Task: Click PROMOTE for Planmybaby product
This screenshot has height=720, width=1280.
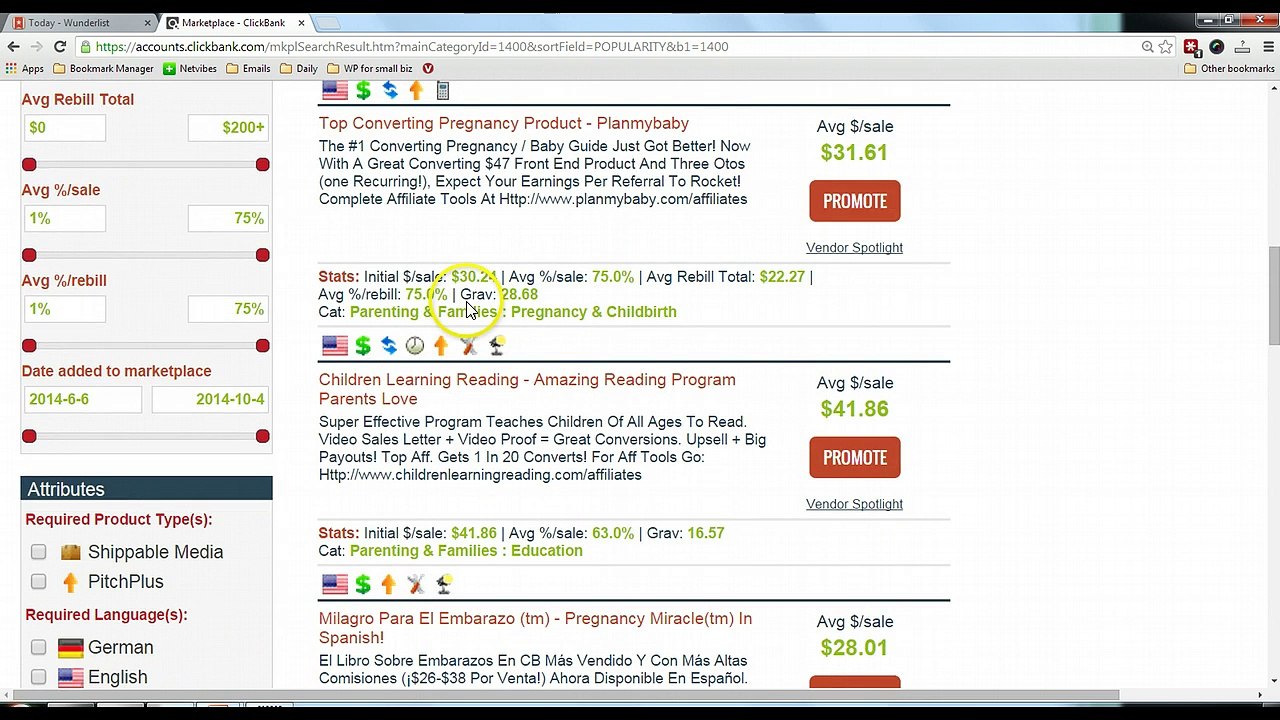Action: pyautogui.click(x=855, y=201)
